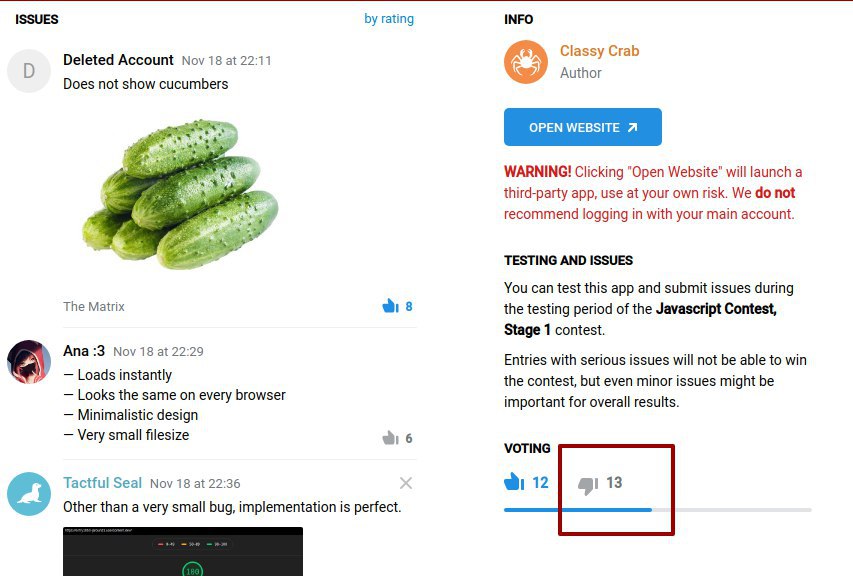
Task: Click Ana :3's profile picture
Action: pyautogui.click(x=29, y=362)
